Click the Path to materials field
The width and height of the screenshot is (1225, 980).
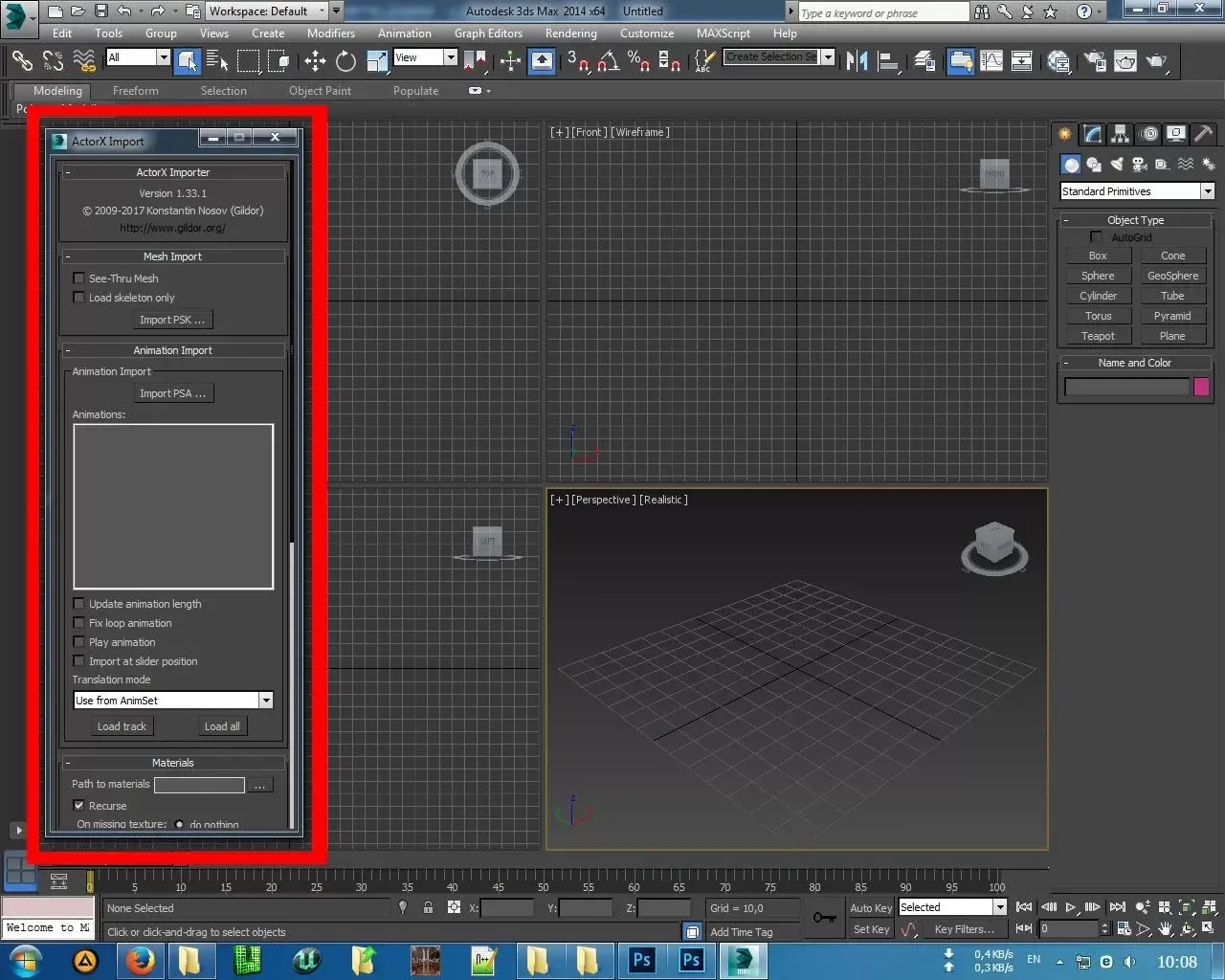click(x=199, y=785)
